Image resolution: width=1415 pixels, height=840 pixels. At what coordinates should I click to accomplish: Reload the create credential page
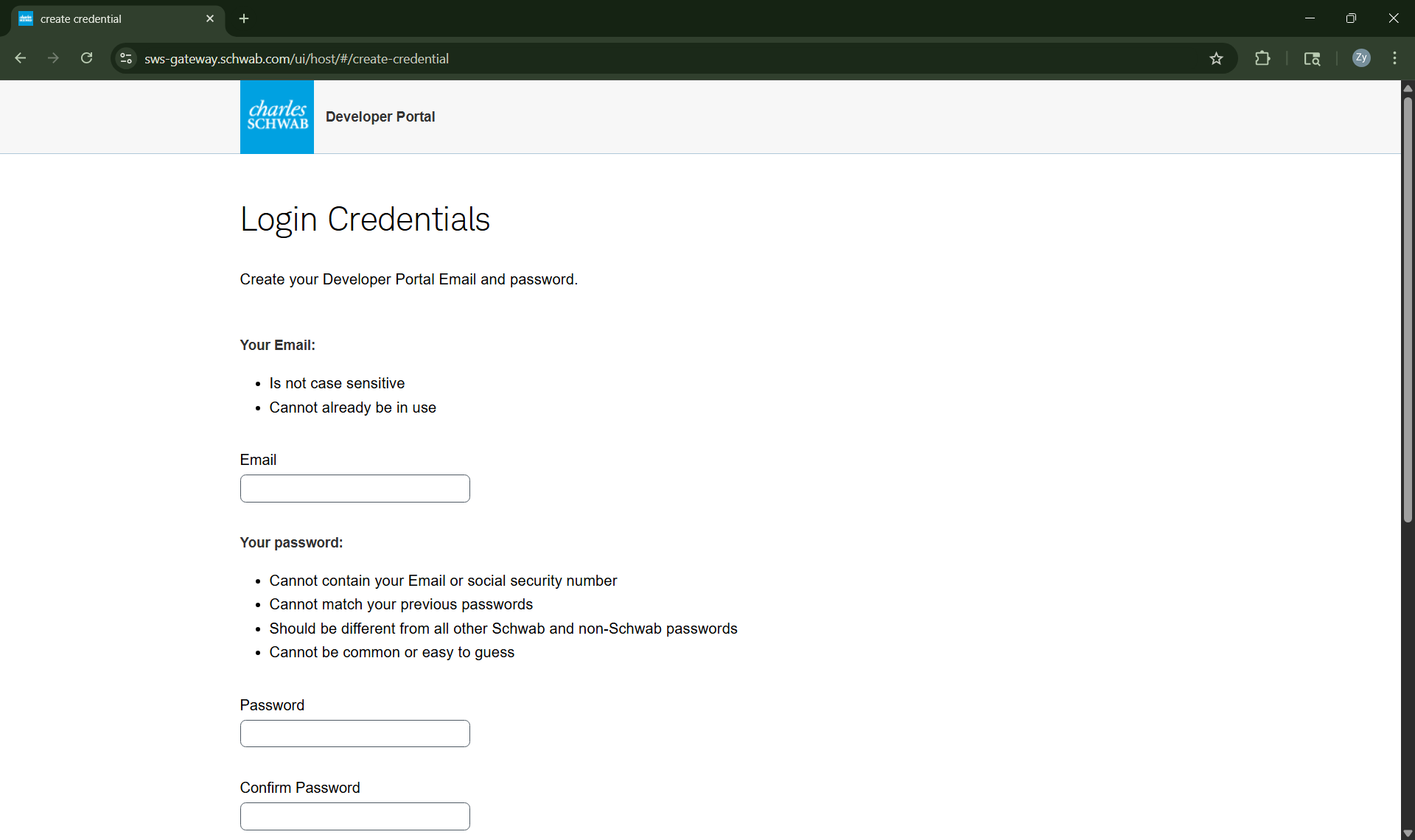point(86,58)
